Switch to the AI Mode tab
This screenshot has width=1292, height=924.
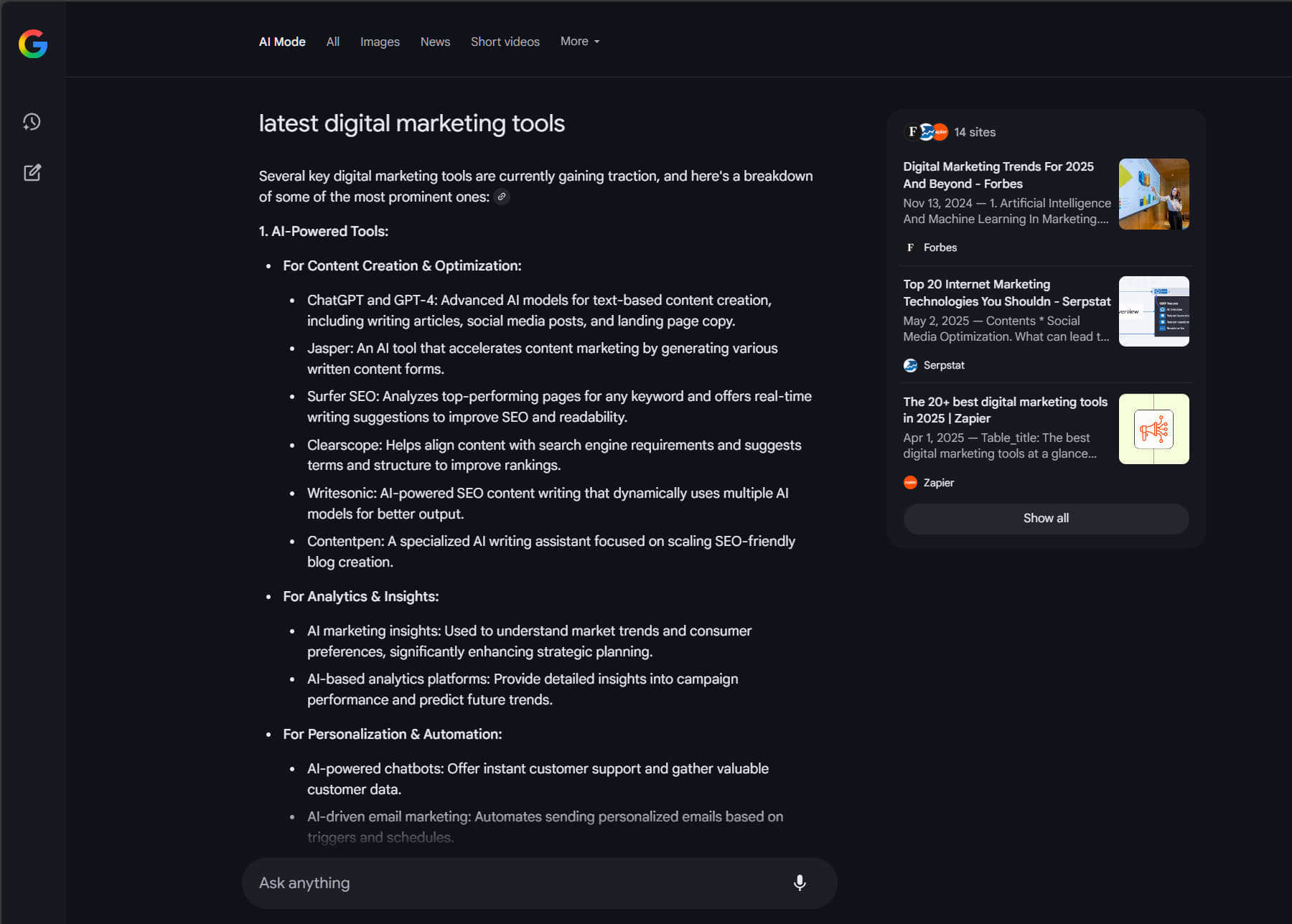coord(282,42)
